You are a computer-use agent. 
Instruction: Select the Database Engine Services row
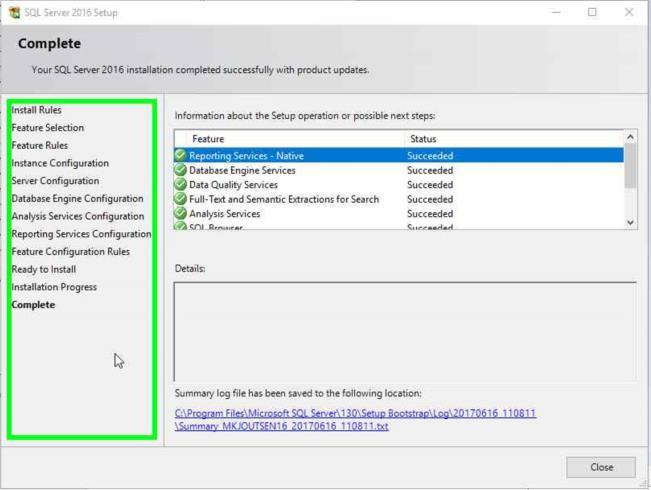point(399,170)
